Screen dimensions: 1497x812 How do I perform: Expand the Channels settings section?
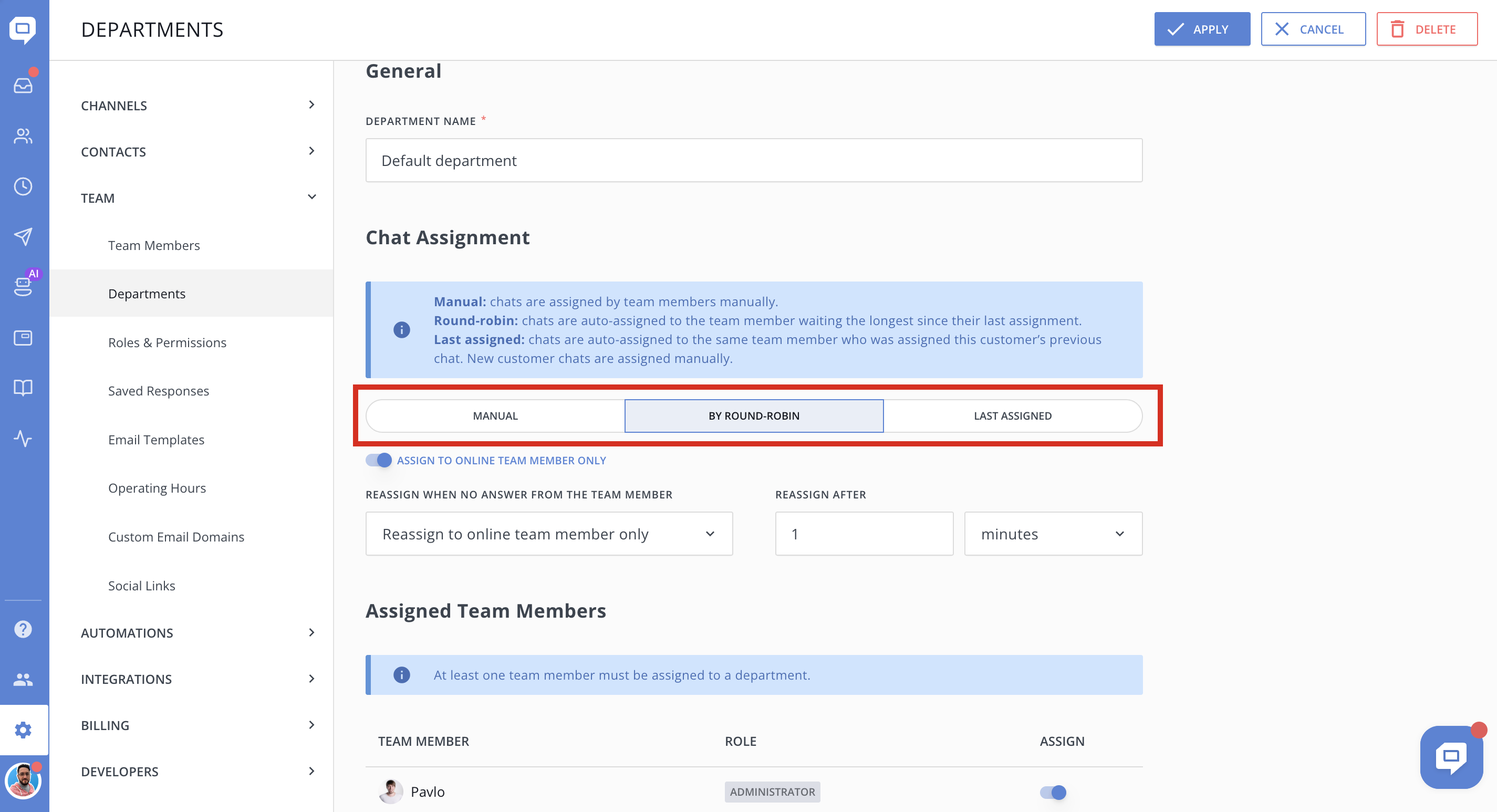pos(197,105)
